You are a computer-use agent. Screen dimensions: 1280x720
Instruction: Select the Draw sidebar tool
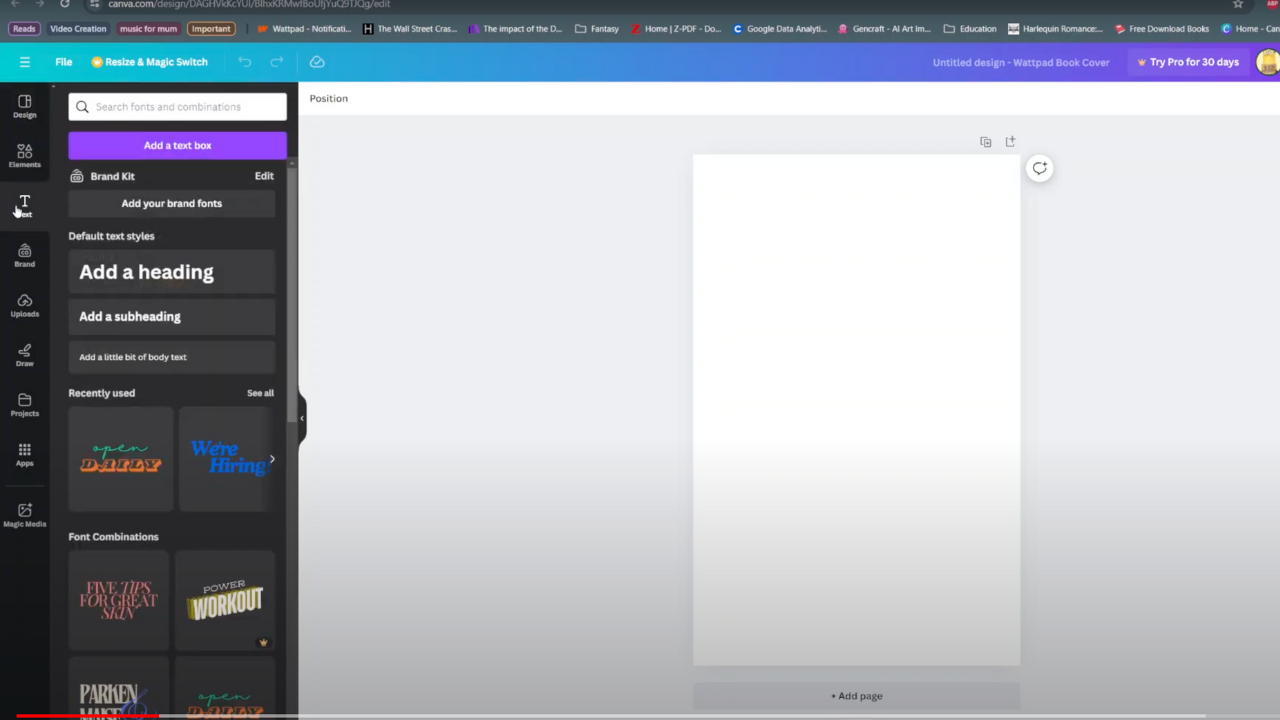pos(24,355)
